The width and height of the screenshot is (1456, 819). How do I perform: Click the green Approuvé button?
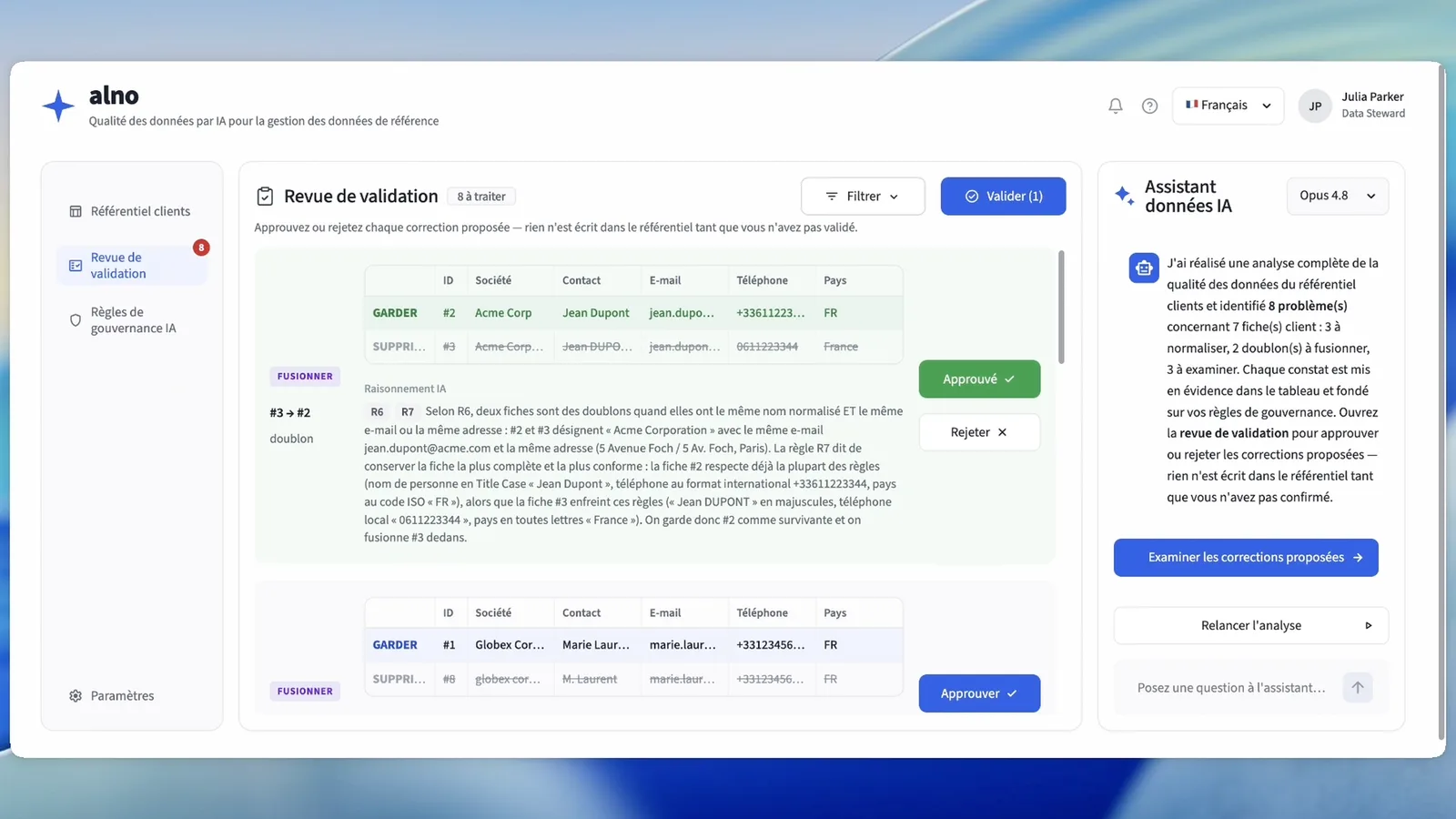click(979, 379)
